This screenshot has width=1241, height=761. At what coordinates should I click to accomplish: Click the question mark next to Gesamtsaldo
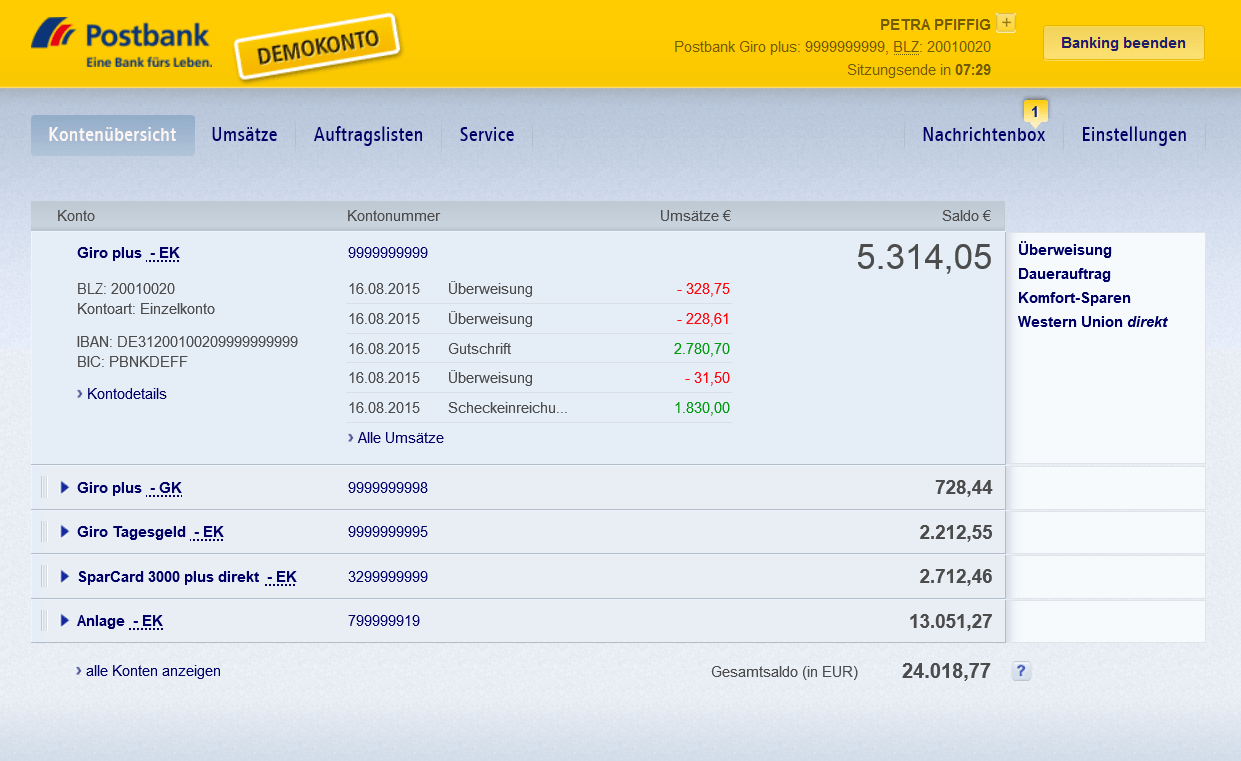pos(1021,671)
